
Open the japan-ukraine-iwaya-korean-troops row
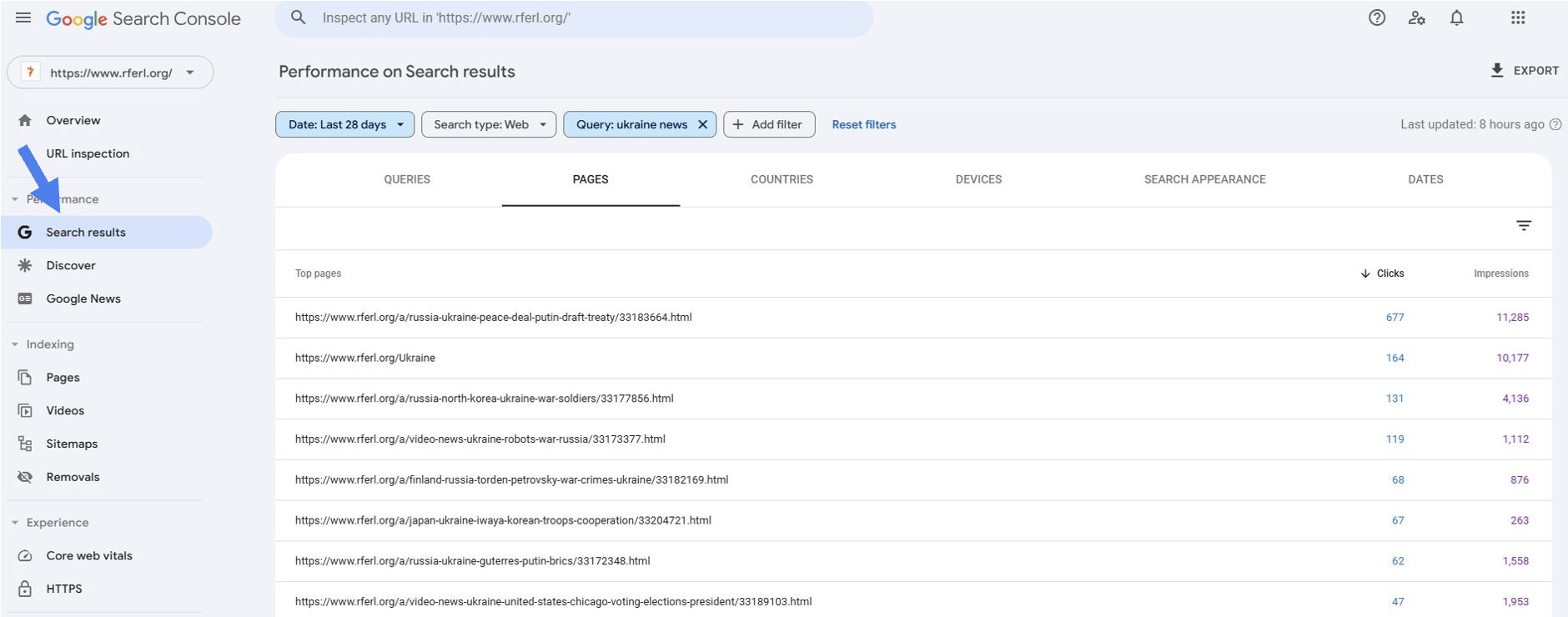click(913, 520)
